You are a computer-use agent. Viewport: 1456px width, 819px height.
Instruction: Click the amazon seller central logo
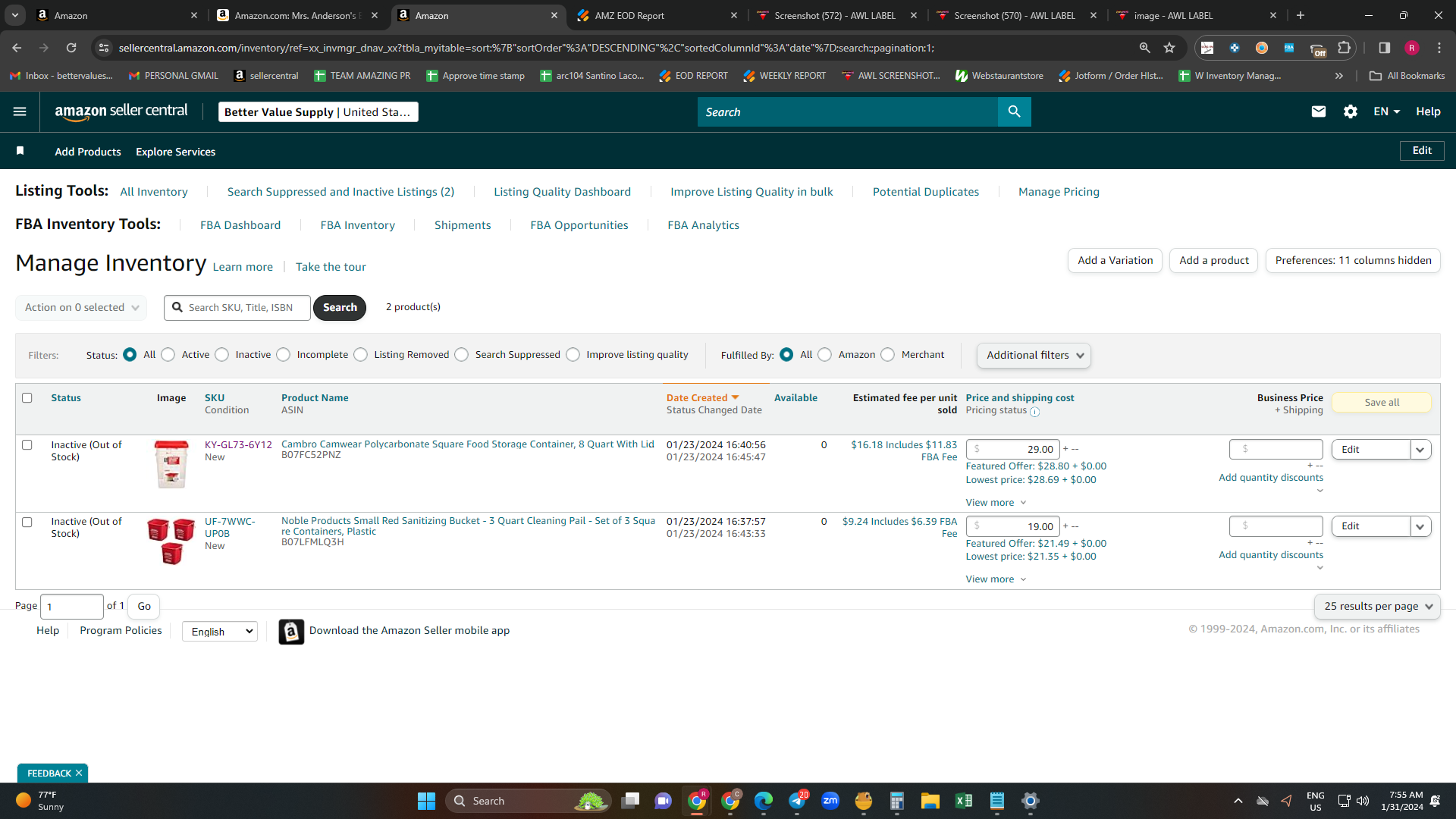pyautogui.click(x=121, y=111)
